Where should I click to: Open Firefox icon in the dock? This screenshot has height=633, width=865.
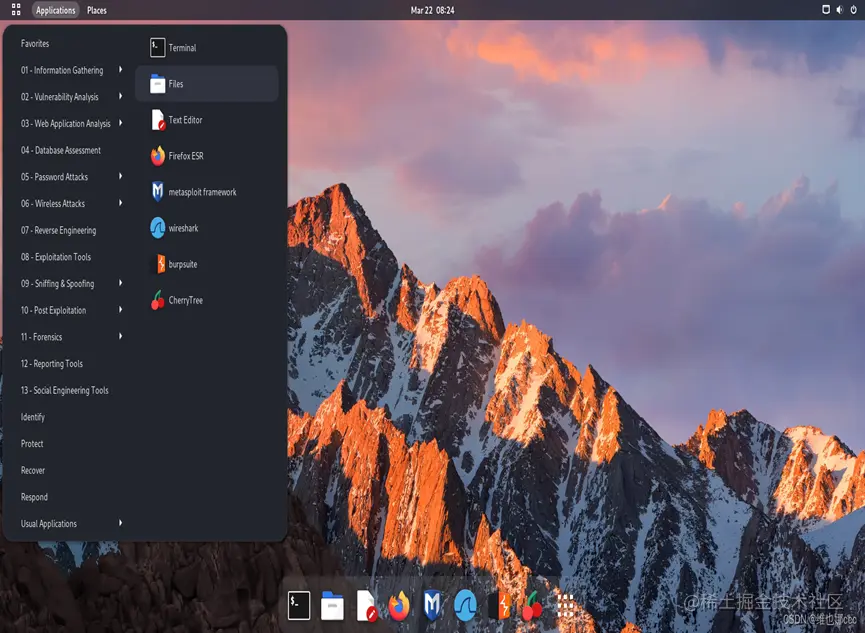(399, 606)
